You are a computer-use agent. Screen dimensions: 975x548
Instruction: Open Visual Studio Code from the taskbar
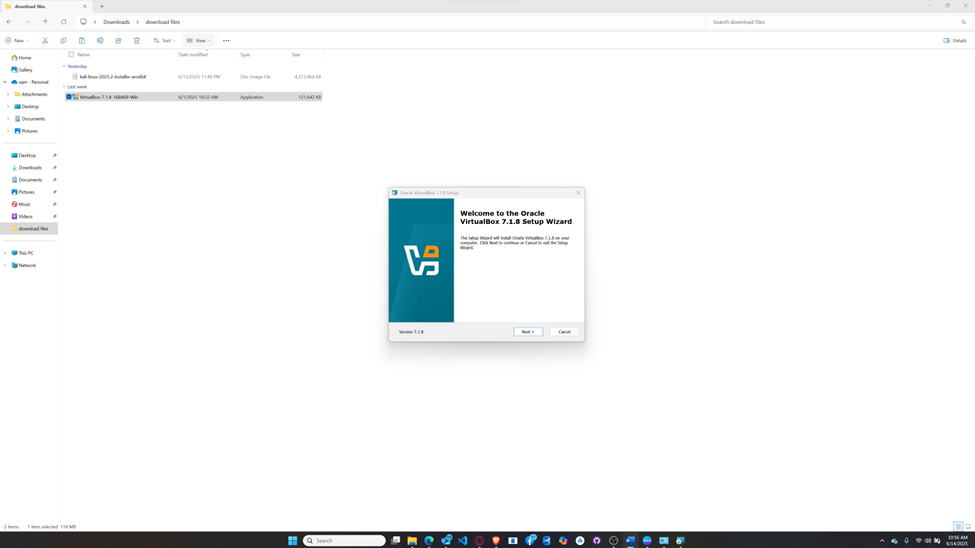click(463, 541)
